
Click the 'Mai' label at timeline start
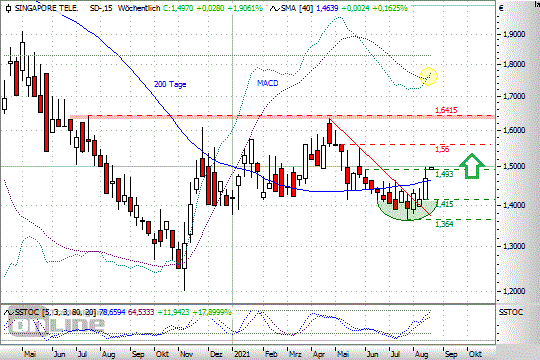point(30,354)
